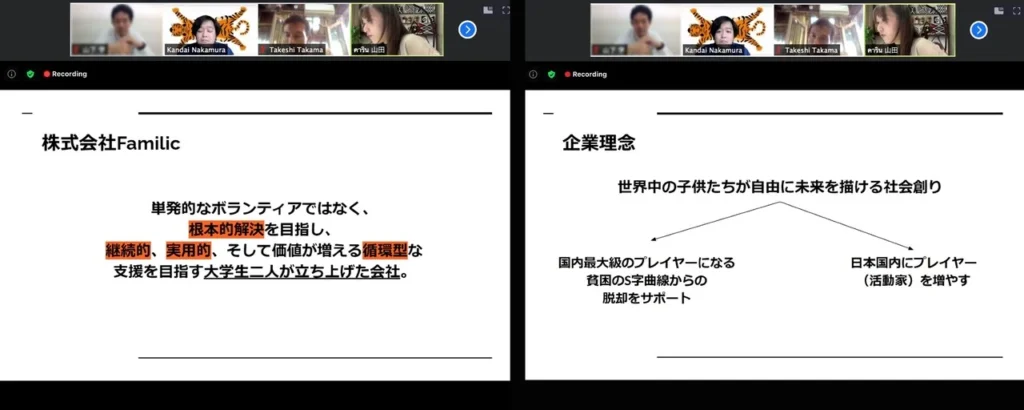This screenshot has height=410, width=1024.
Task: Select Takeshi Takama's video tile in Familic slide window
Action: point(303,29)
